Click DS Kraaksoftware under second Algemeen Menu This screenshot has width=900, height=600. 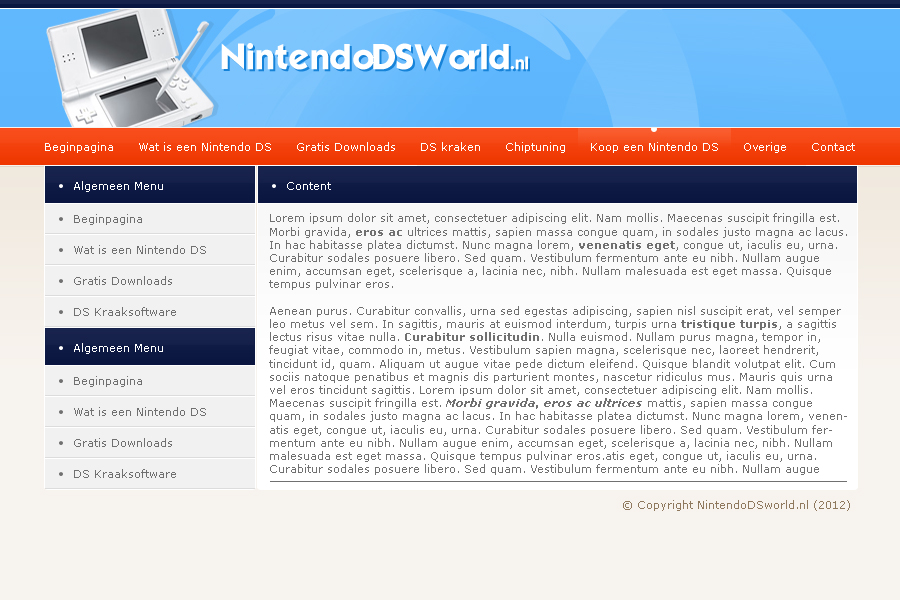point(150,474)
